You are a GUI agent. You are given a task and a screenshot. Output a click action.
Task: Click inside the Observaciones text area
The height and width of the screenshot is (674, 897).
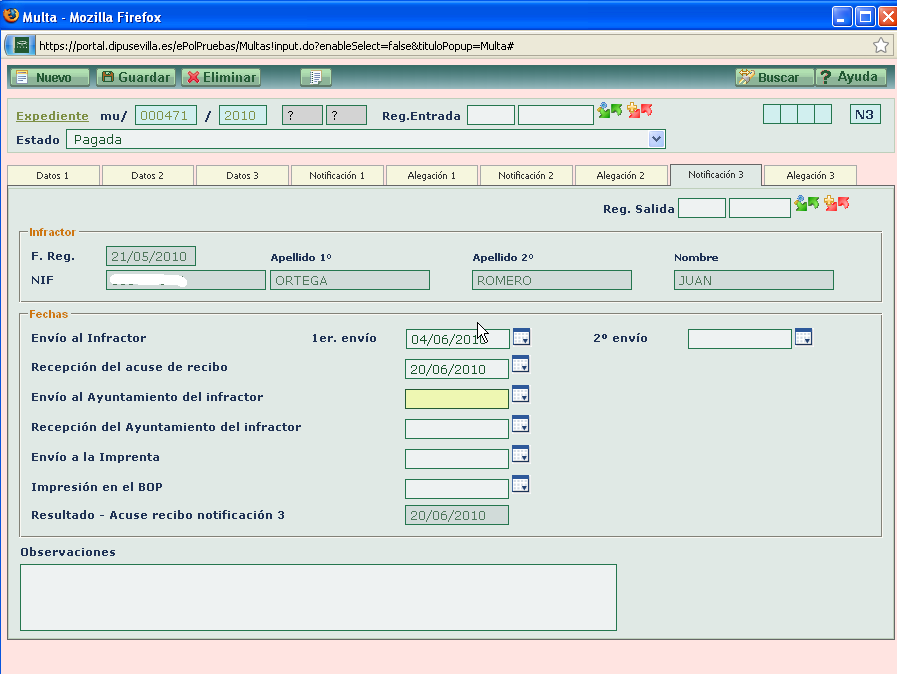point(318,597)
